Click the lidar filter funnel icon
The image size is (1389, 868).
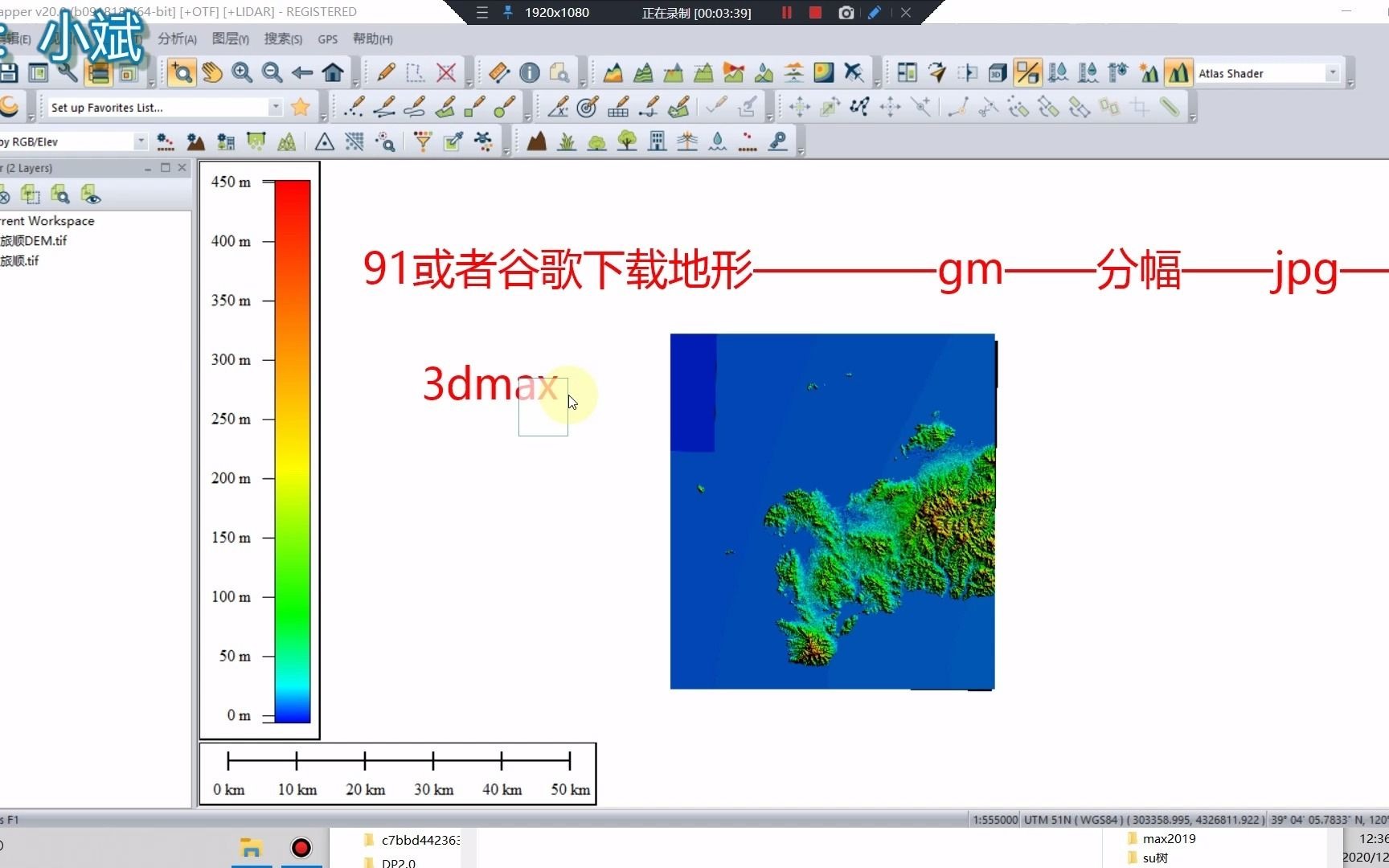(423, 142)
